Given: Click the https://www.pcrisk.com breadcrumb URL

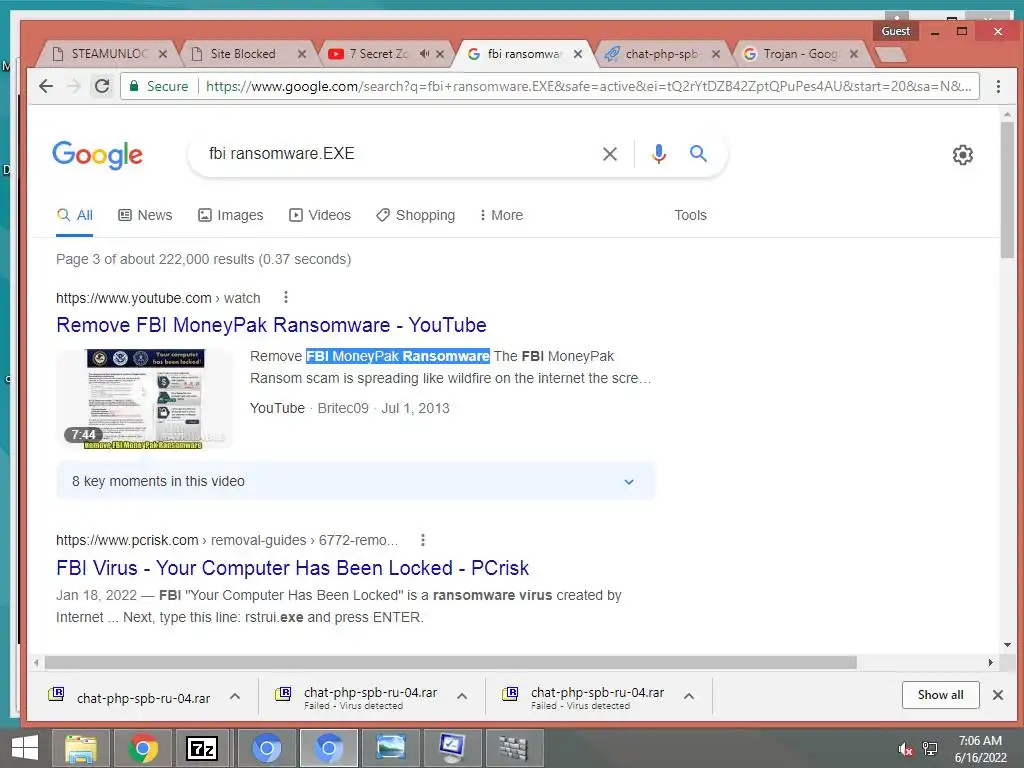Looking at the screenshot, I should 127,540.
